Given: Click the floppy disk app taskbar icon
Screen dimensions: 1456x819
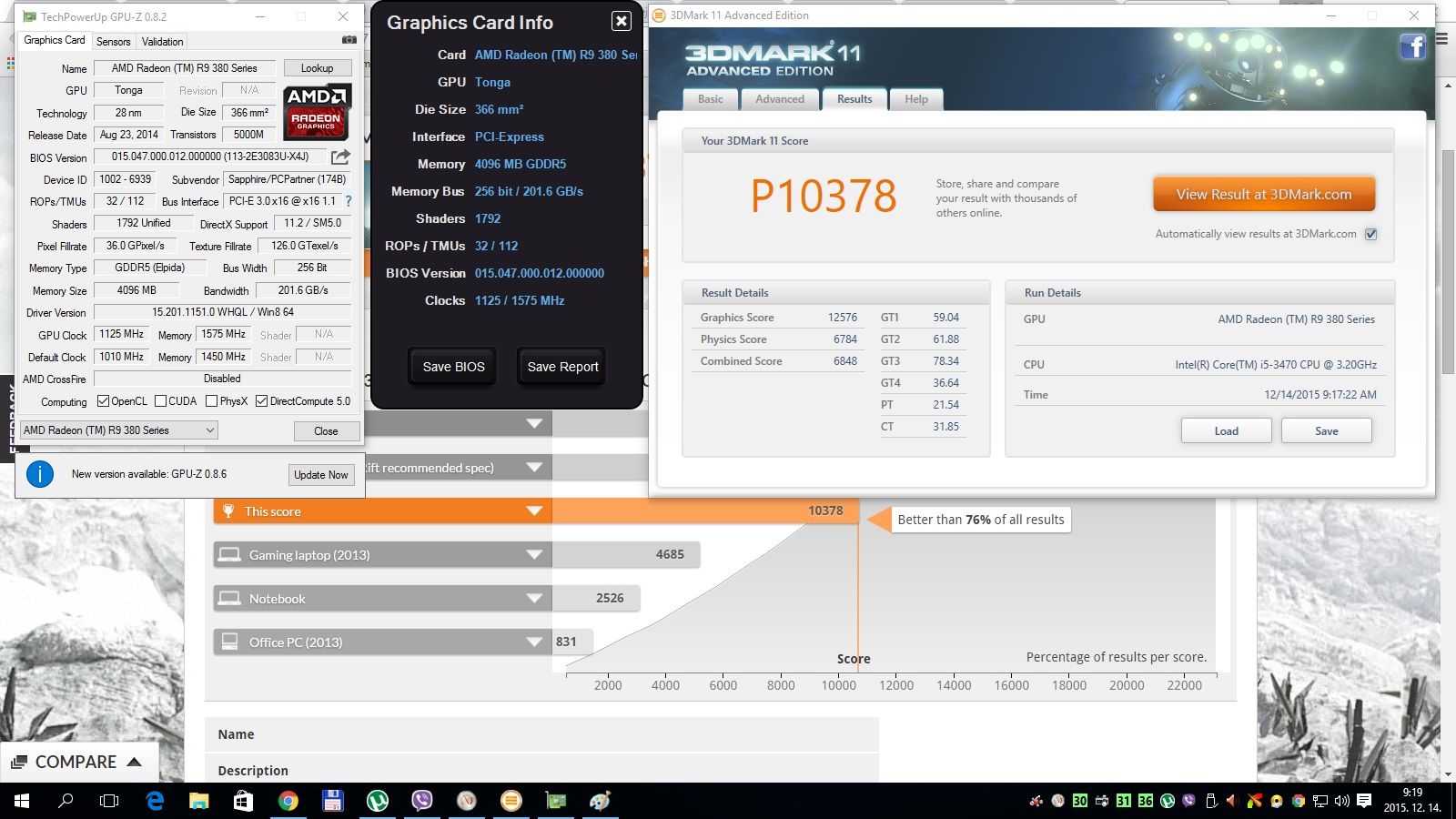Looking at the screenshot, I should [332, 801].
